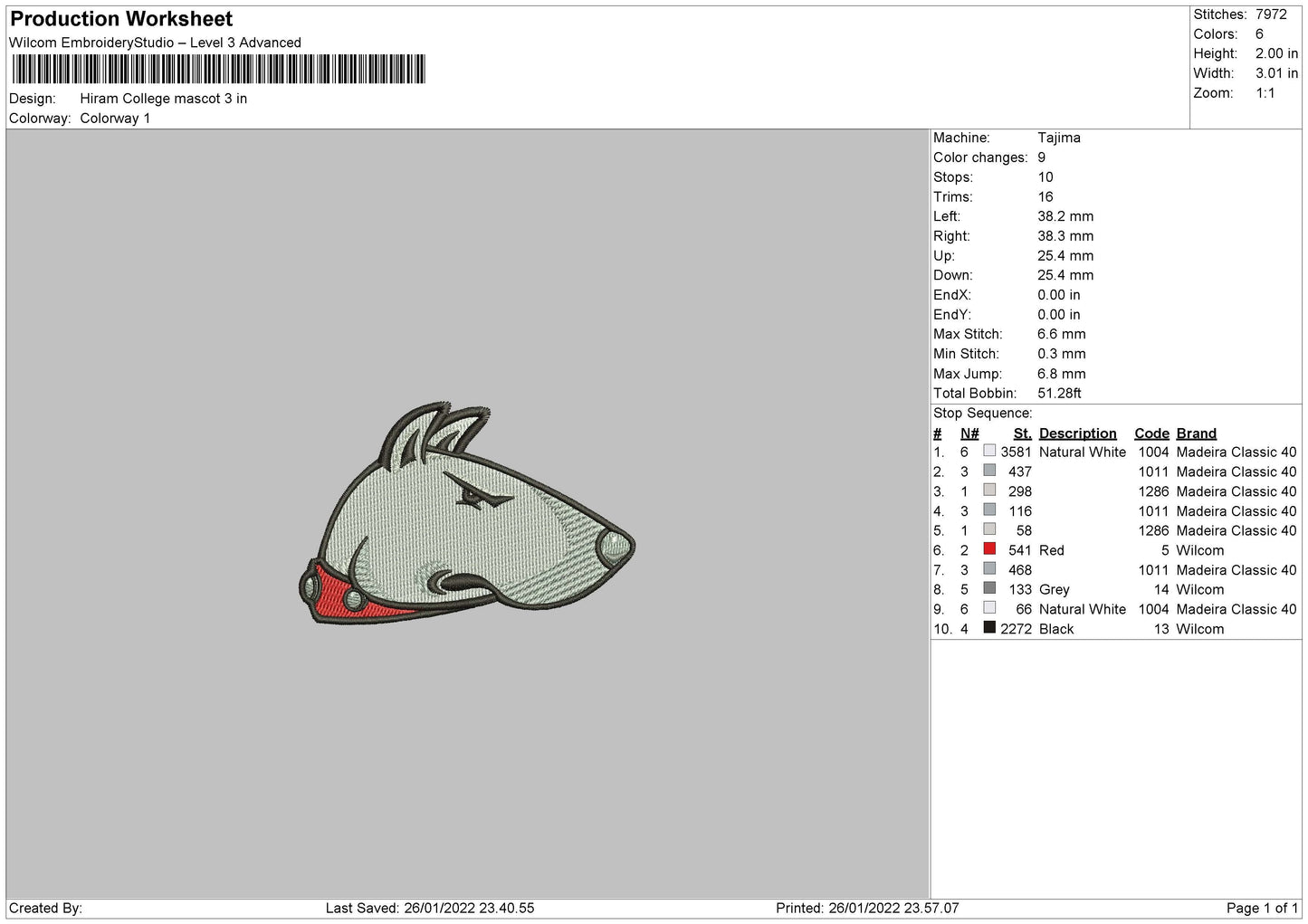
Task: Select the Width value '3.01 in'
Action: point(1276,73)
